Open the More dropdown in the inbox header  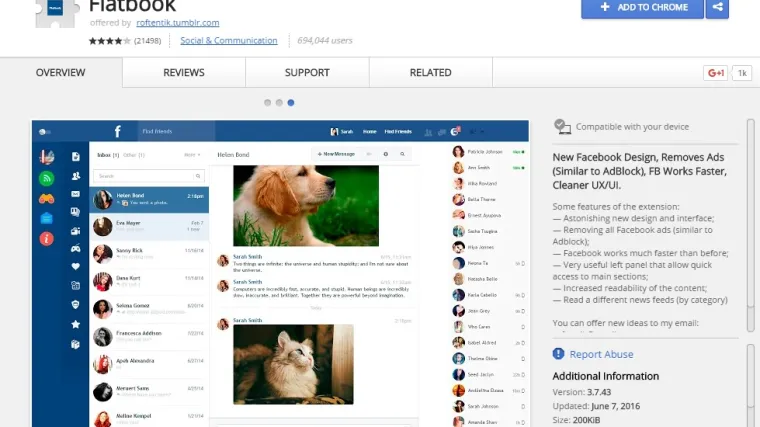coord(192,155)
